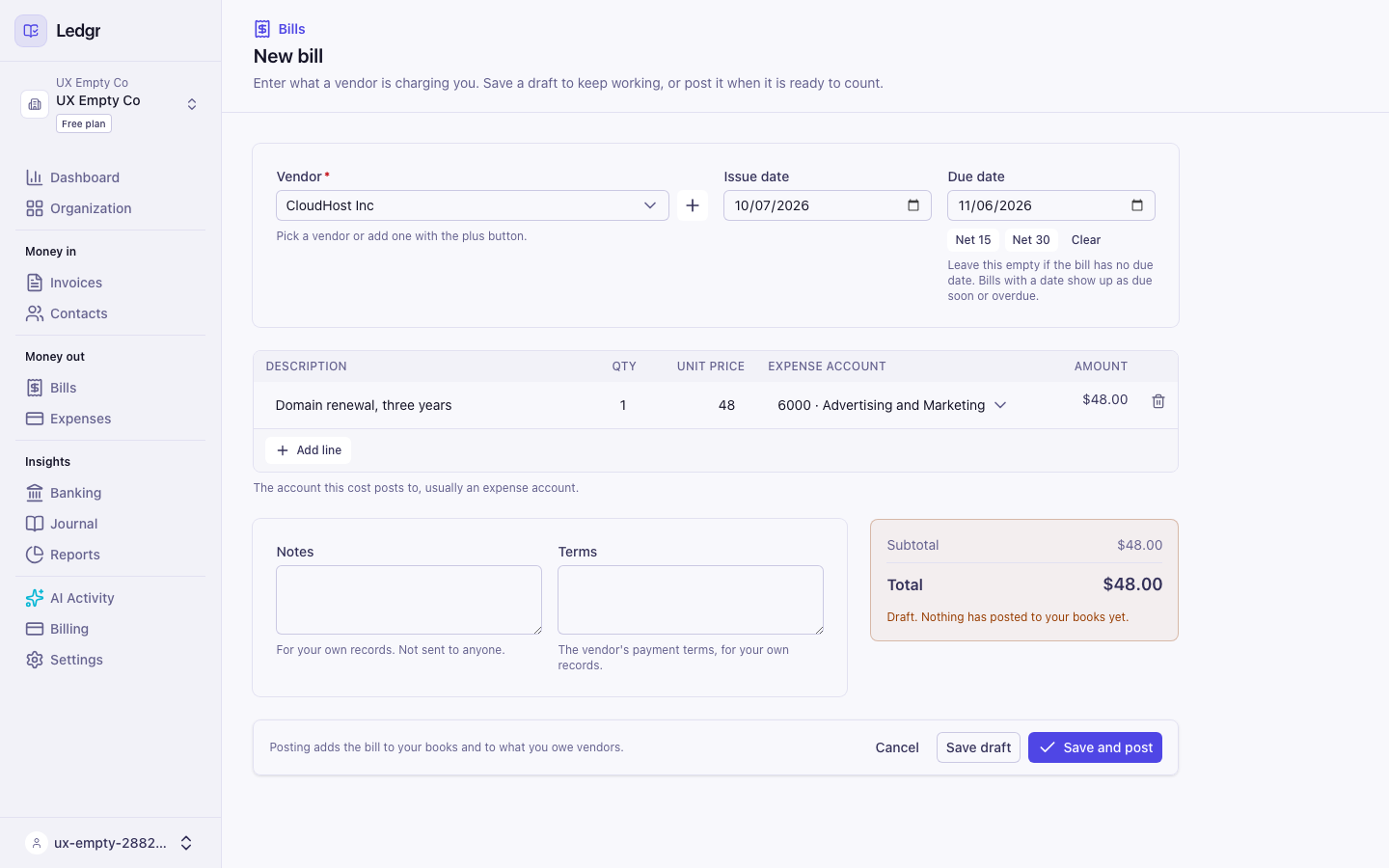Click the Bills breadcrumb receipt icon
1389x868 pixels.
262,29
